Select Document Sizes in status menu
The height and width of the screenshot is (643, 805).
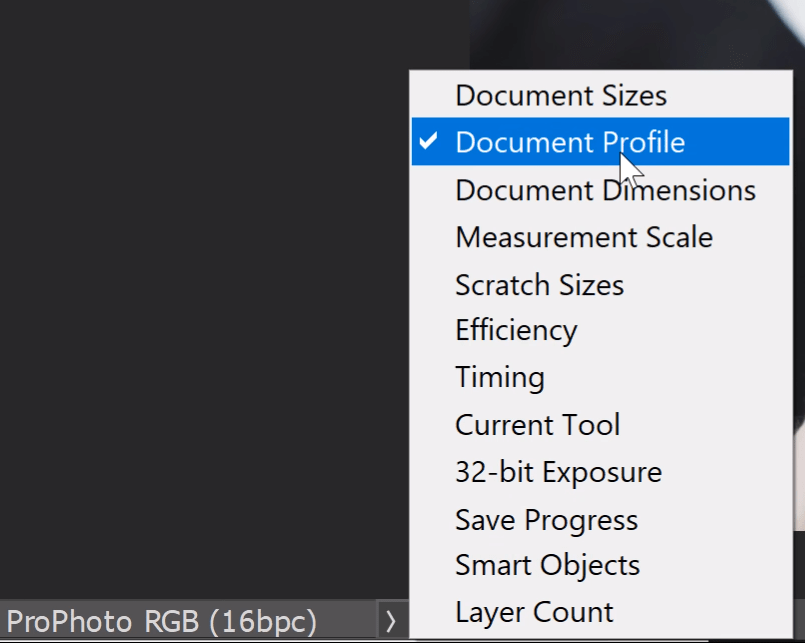560,96
